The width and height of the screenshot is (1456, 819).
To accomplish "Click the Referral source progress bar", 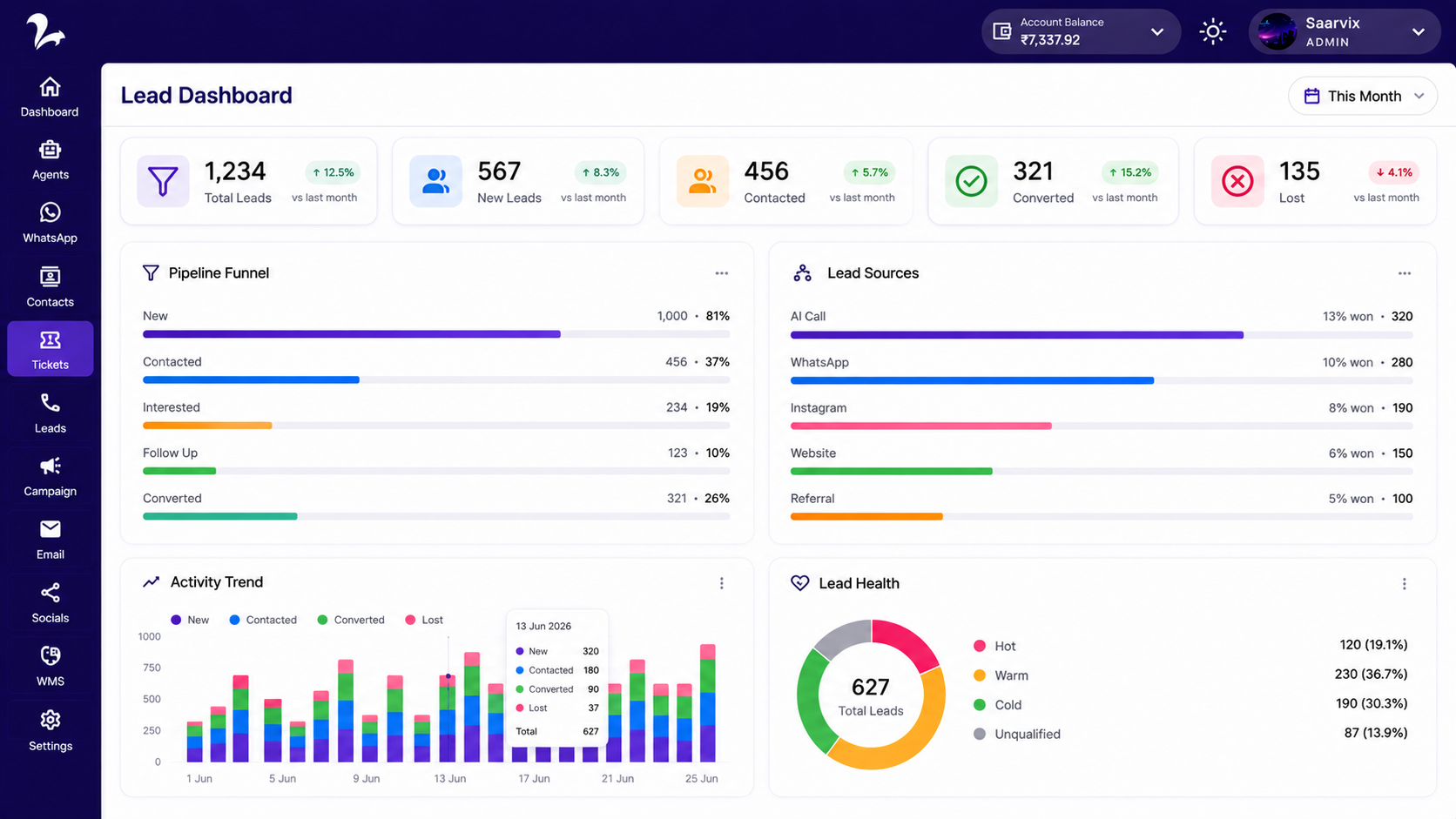I will pos(1102,516).
